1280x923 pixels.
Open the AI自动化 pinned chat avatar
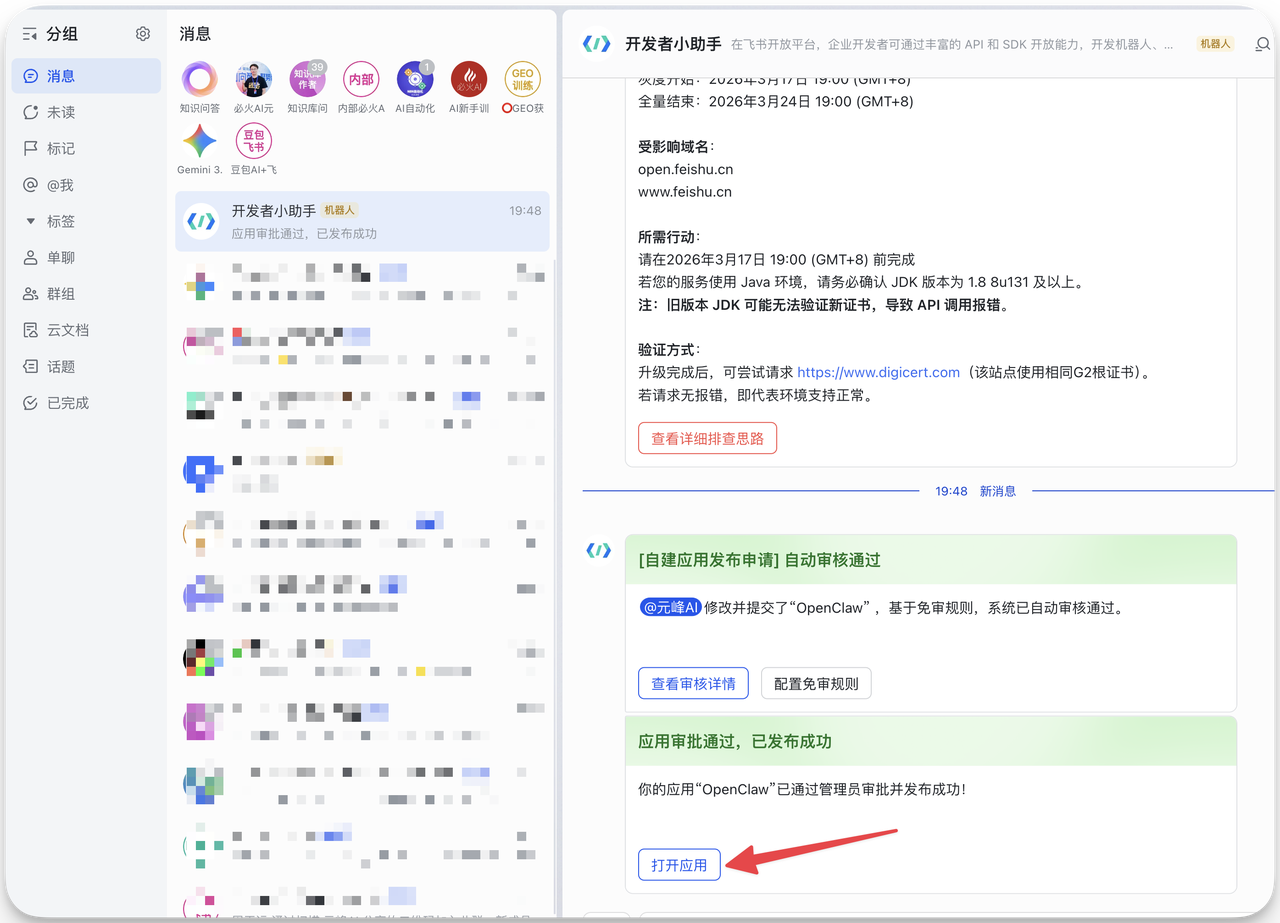point(415,79)
